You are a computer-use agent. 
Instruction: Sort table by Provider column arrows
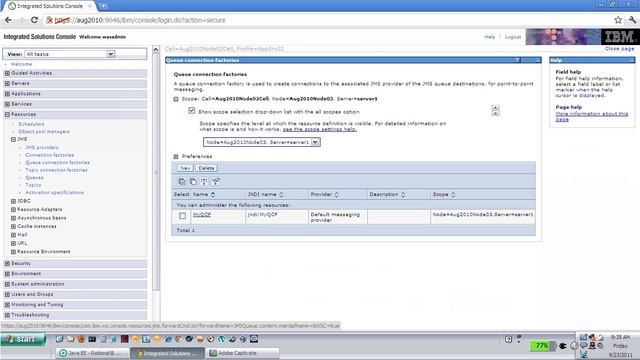(336, 195)
